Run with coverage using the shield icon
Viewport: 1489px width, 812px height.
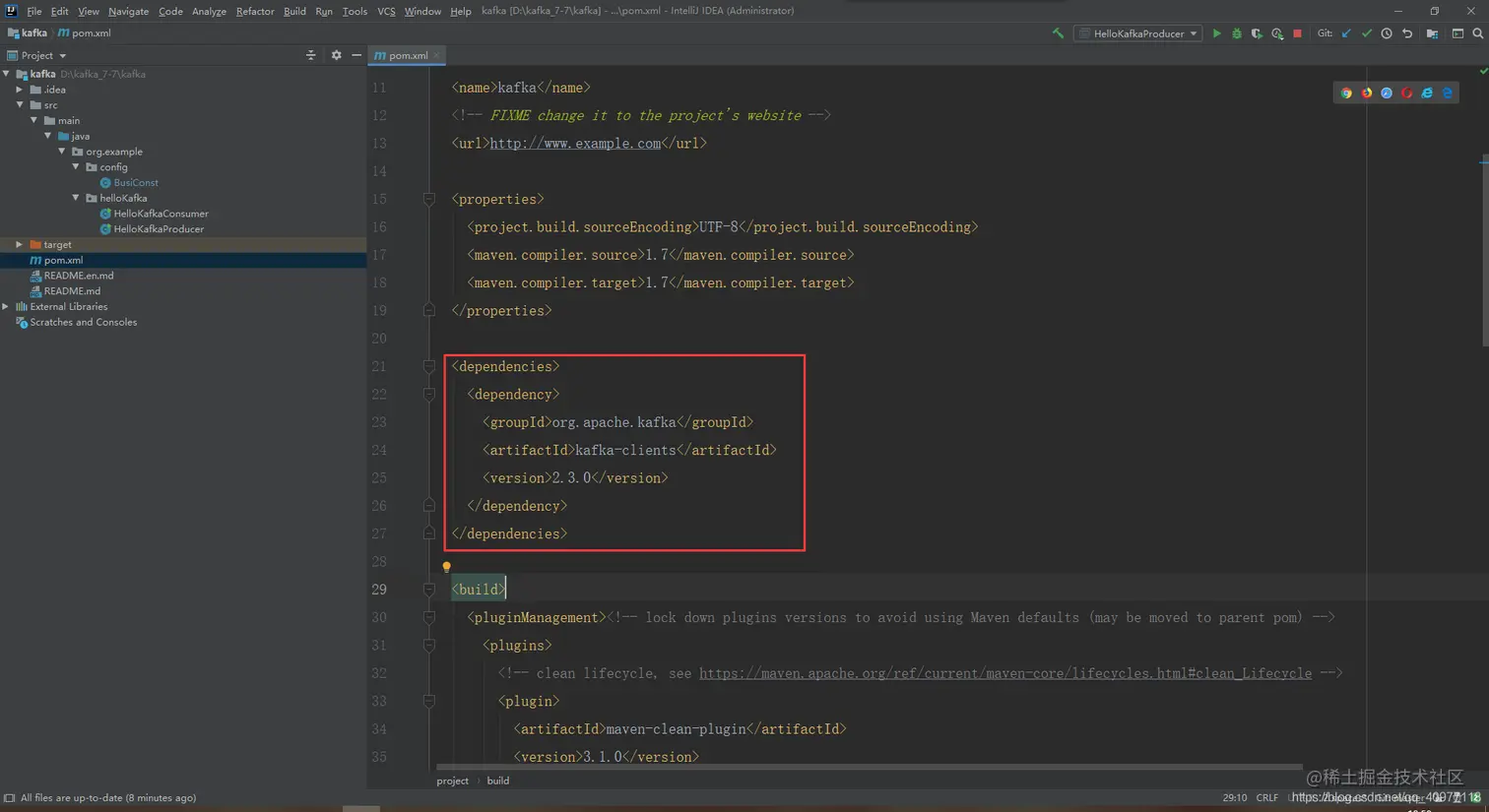pos(1257,33)
